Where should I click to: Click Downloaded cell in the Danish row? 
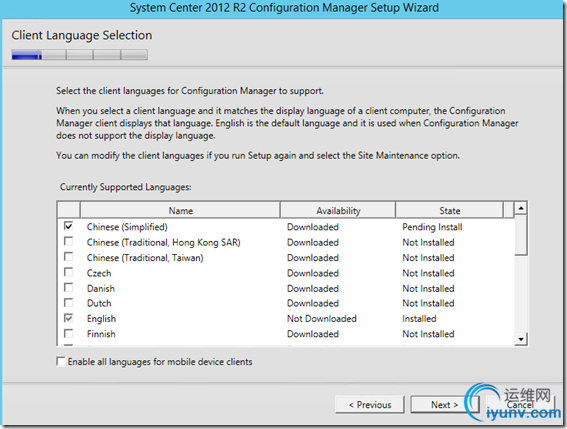[313, 289]
